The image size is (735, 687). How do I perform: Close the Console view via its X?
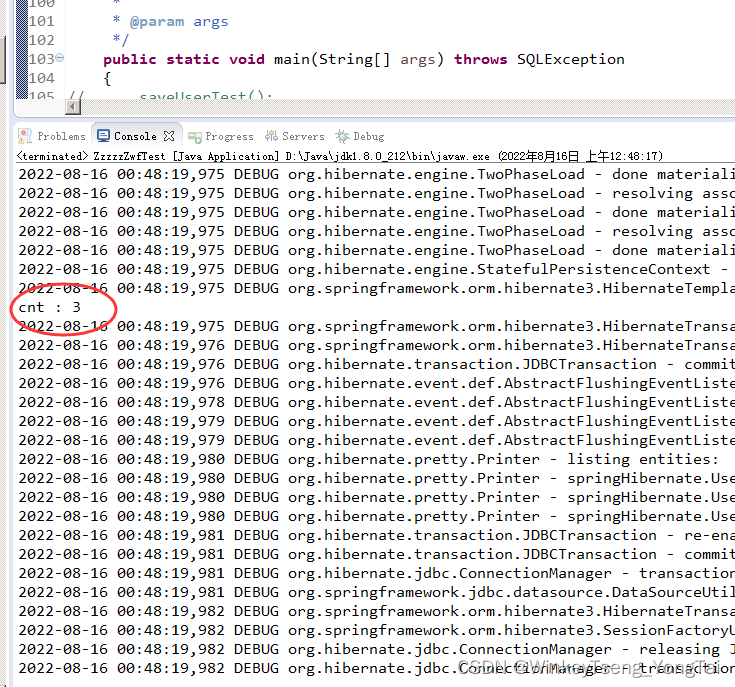coord(169,136)
